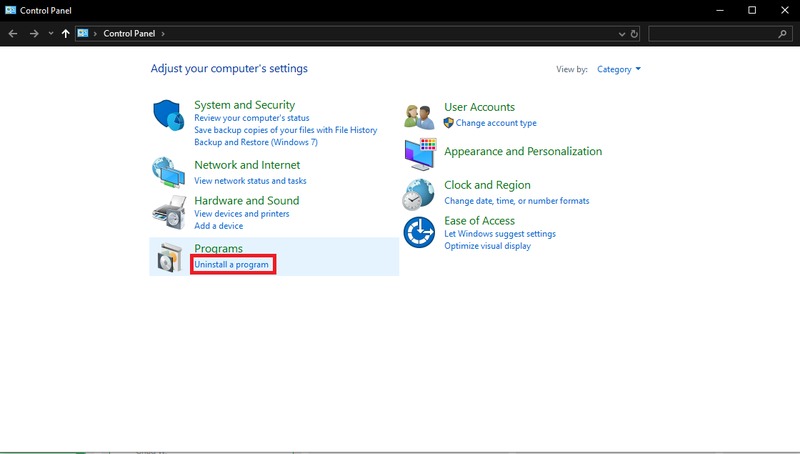The width and height of the screenshot is (800, 454).
Task: Click the Network and Internet globe icon
Action: (169, 172)
